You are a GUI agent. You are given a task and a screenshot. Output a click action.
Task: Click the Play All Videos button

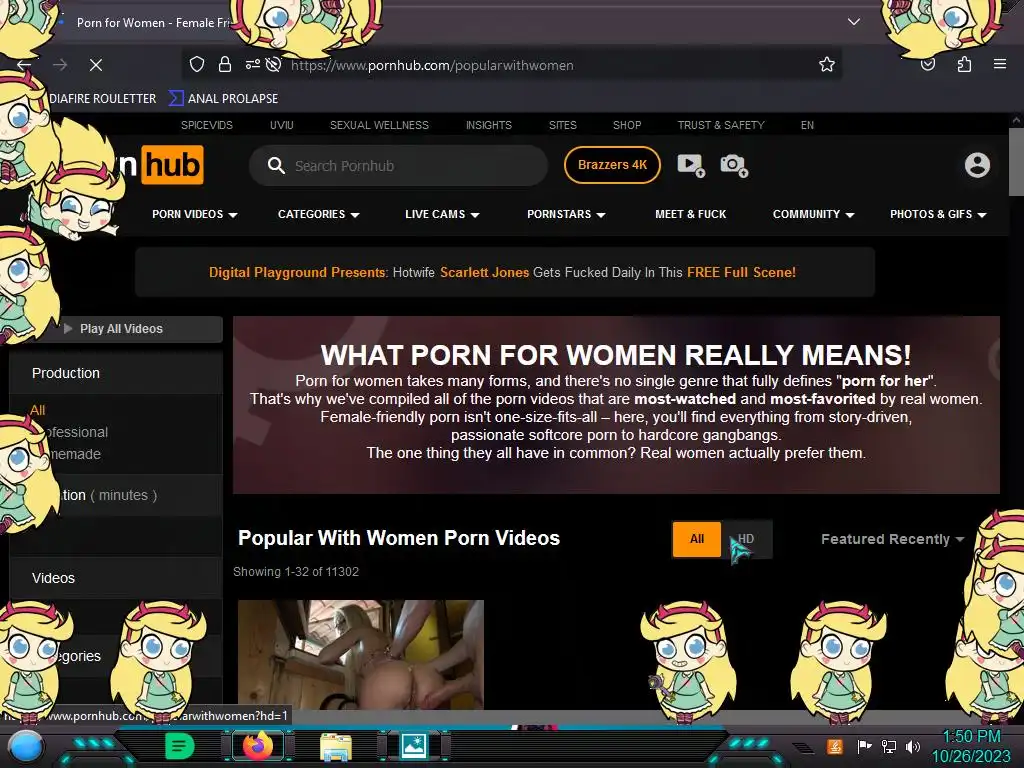click(x=121, y=328)
